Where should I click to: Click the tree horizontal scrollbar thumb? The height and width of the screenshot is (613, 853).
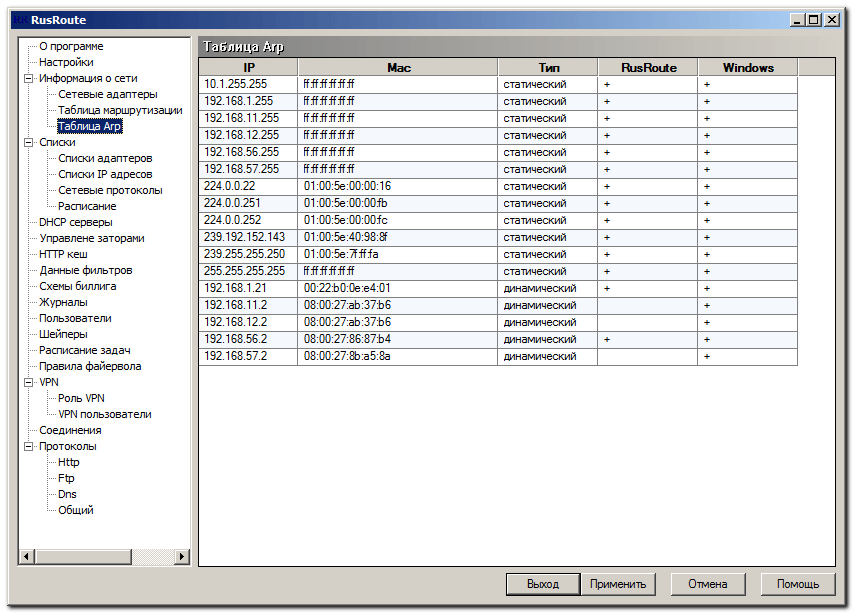click(83, 556)
